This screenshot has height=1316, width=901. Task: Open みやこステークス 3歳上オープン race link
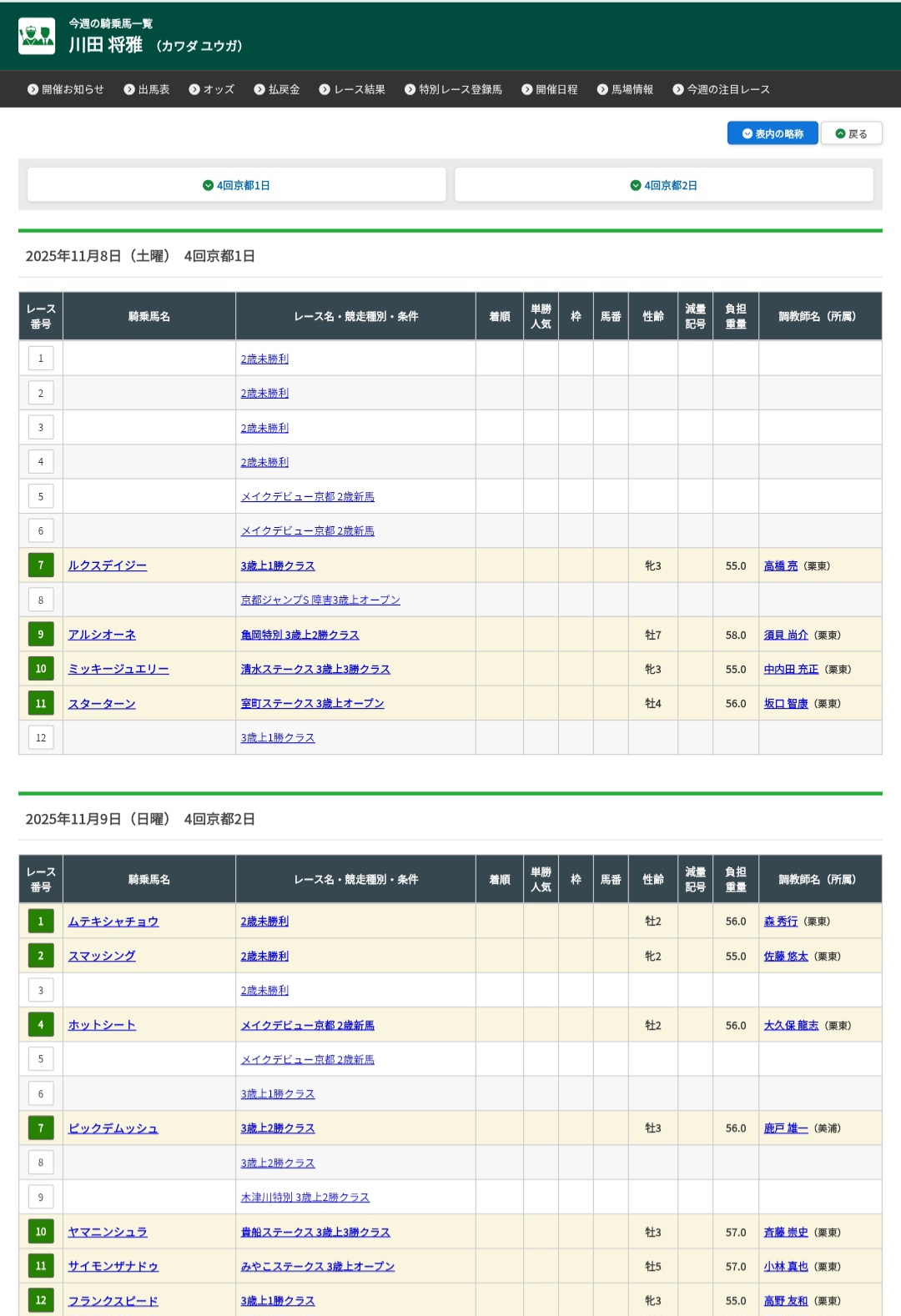pos(318,1266)
